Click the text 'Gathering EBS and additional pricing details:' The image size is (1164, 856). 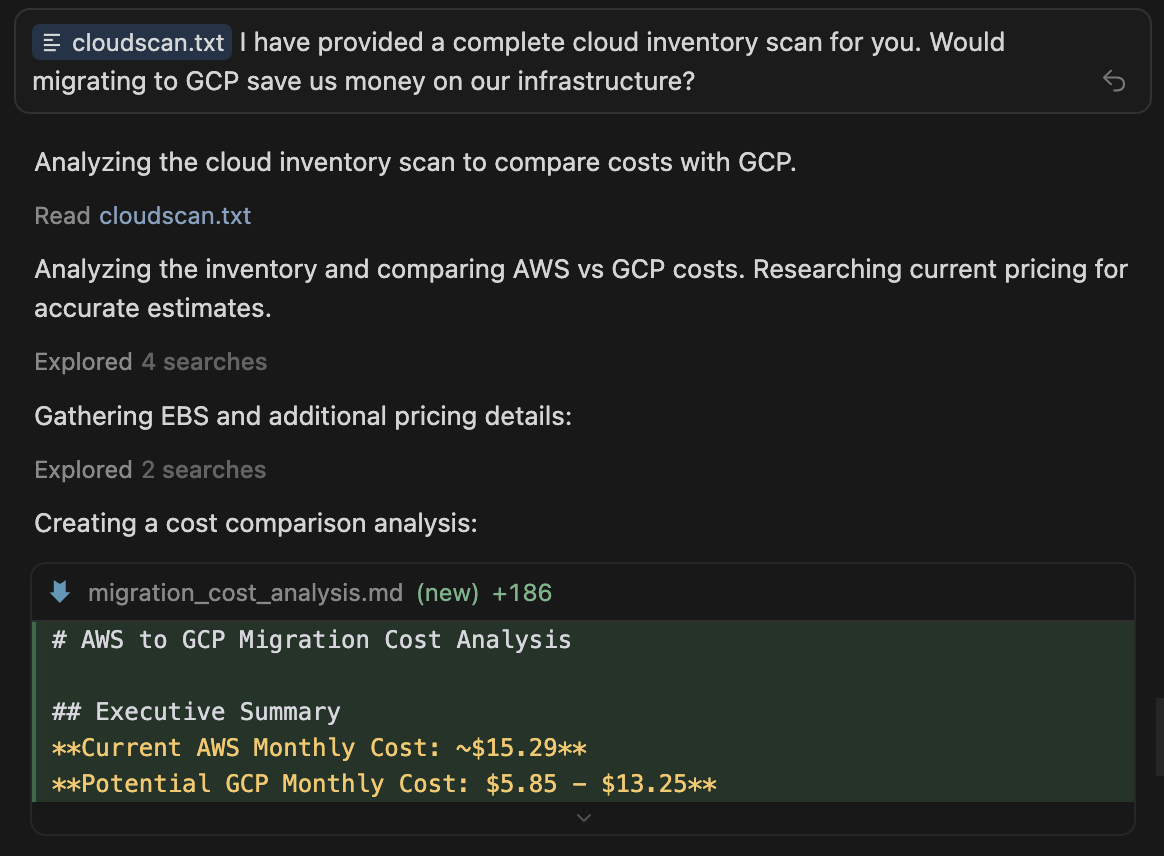pyautogui.click(x=303, y=416)
